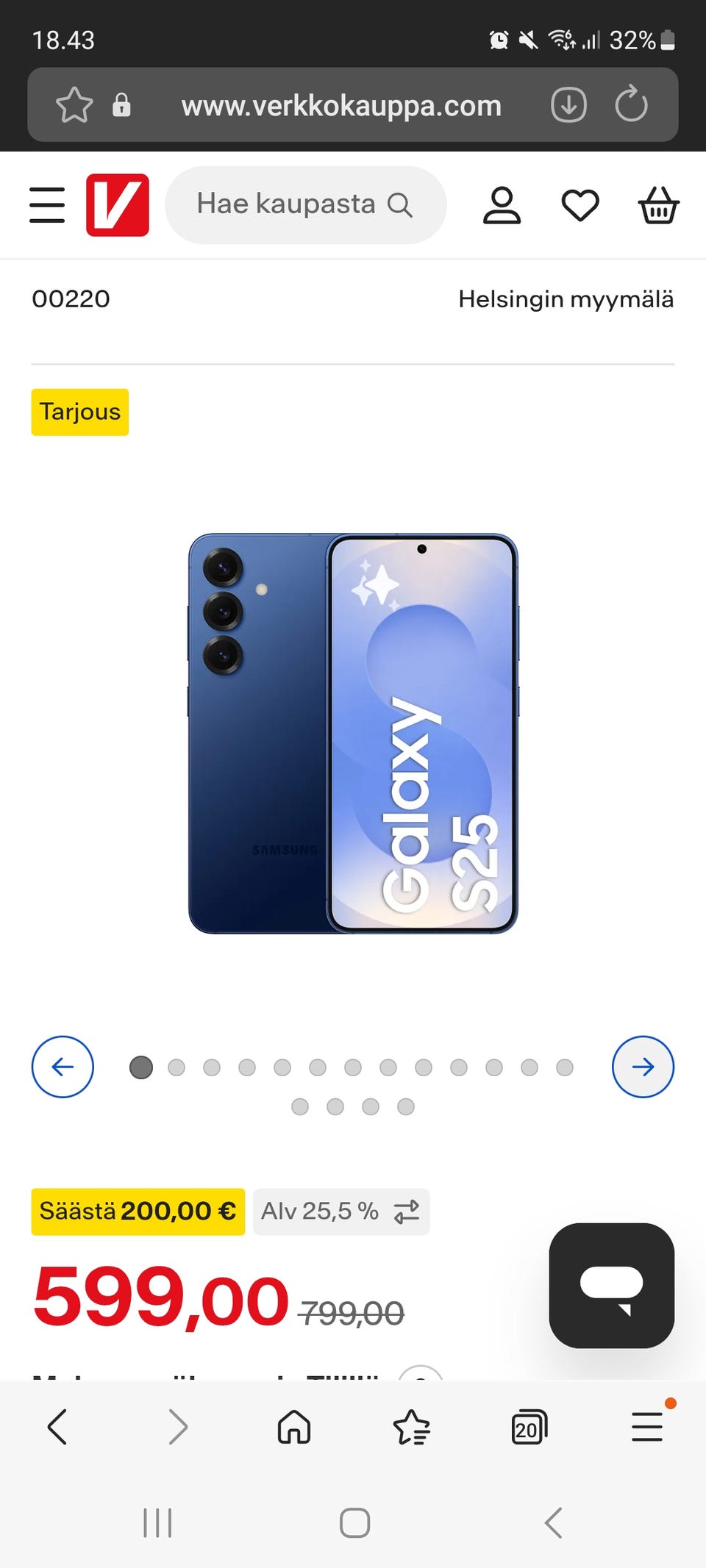Image resolution: width=706 pixels, height=1568 pixels.
Task: Show the previous product image
Action: [x=63, y=1067]
